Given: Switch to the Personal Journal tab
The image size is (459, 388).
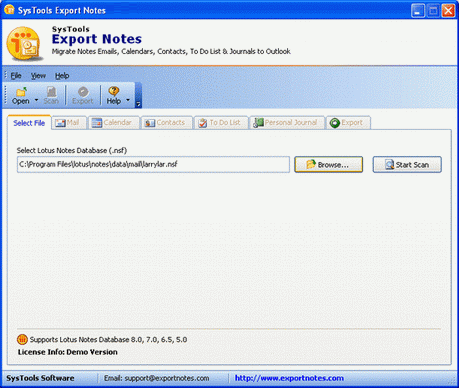Looking at the screenshot, I should click(287, 123).
